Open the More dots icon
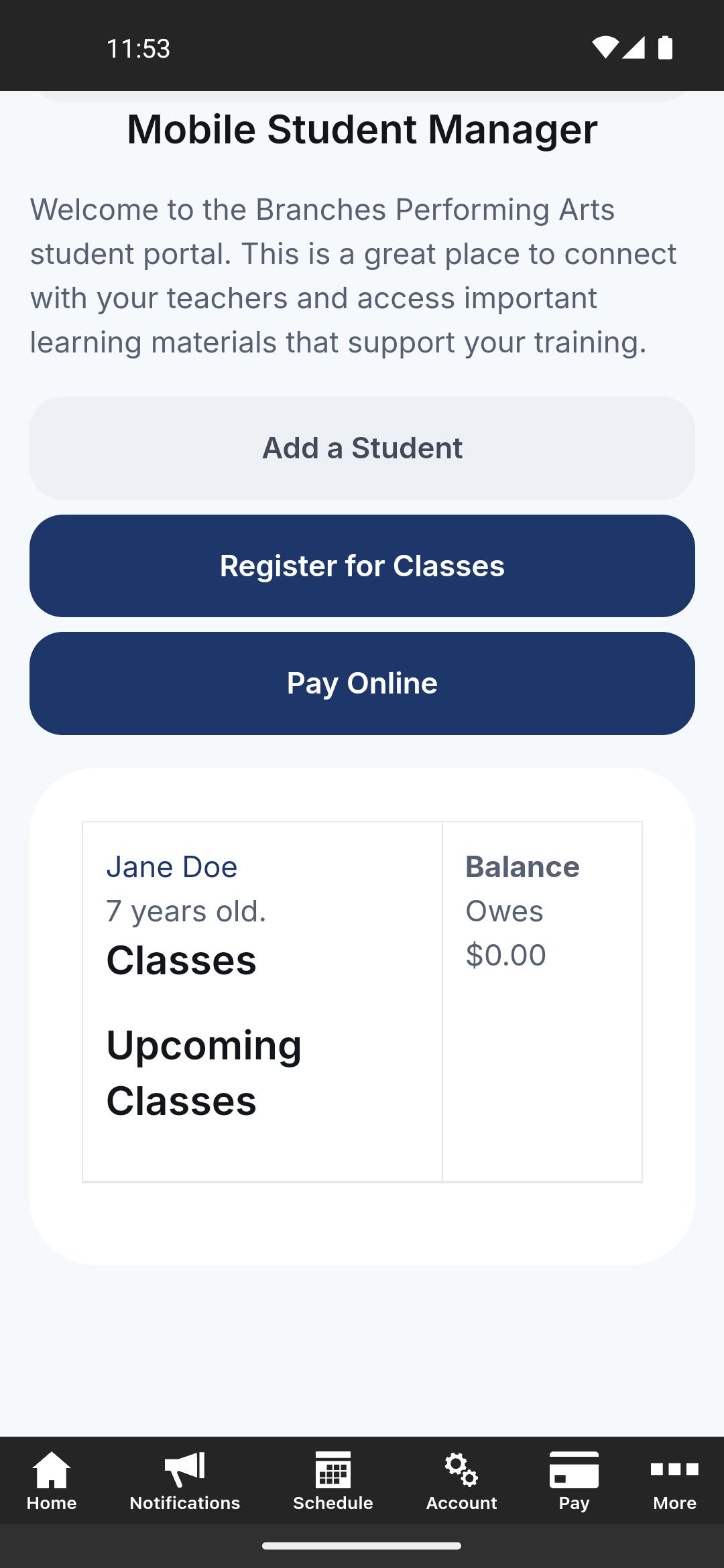 [674, 1469]
